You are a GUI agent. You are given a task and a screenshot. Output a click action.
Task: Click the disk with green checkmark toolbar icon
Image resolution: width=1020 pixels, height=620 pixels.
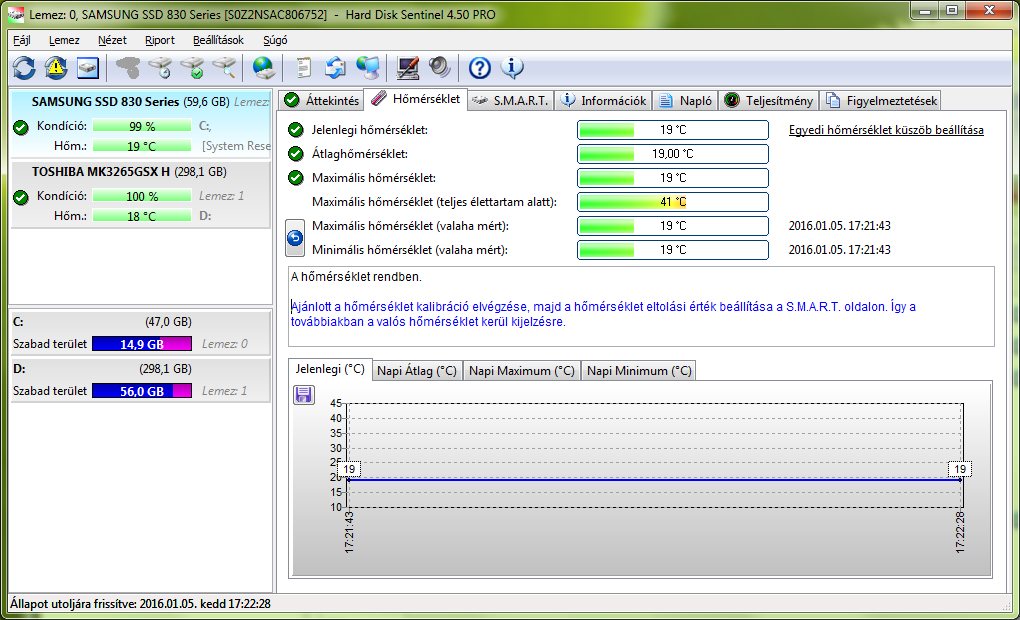point(193,68)
